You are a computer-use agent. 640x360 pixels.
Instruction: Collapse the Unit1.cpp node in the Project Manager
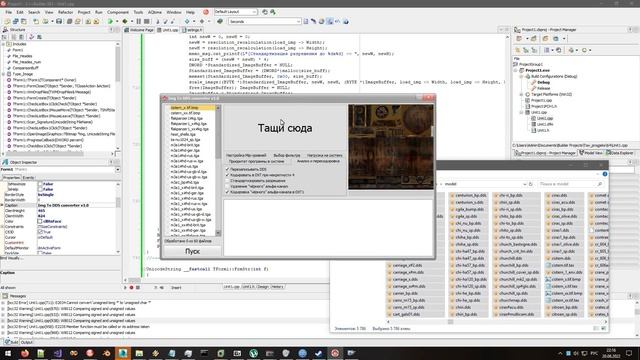click(521, 112)
